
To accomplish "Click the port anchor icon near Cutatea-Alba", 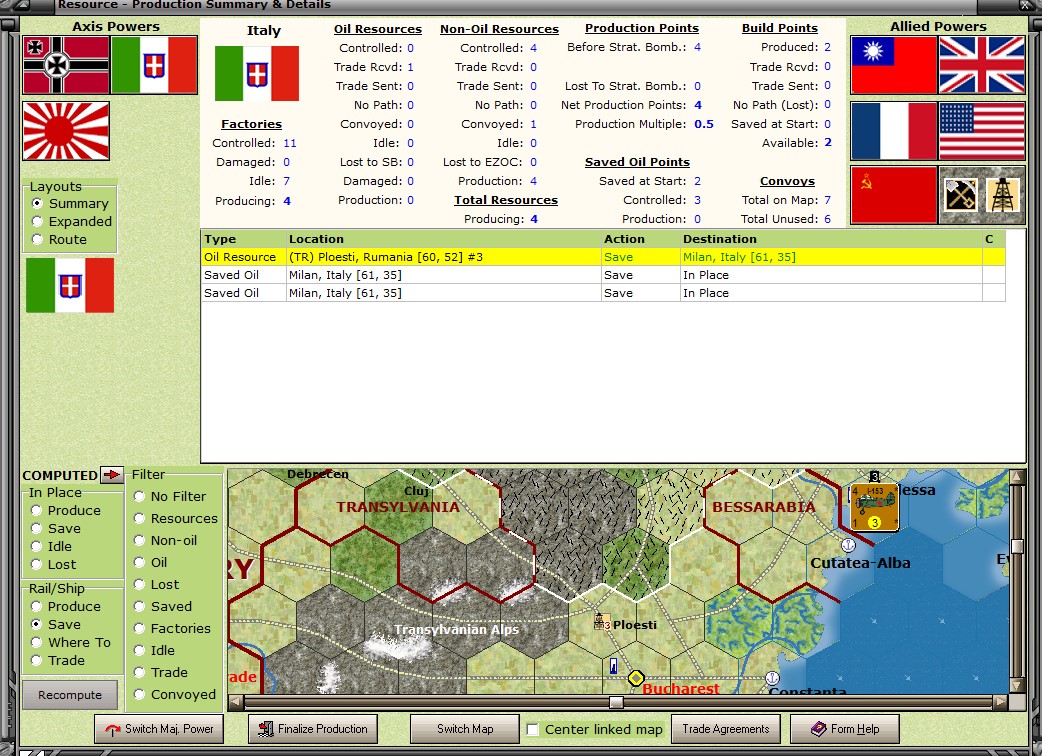I will point(848,545).
